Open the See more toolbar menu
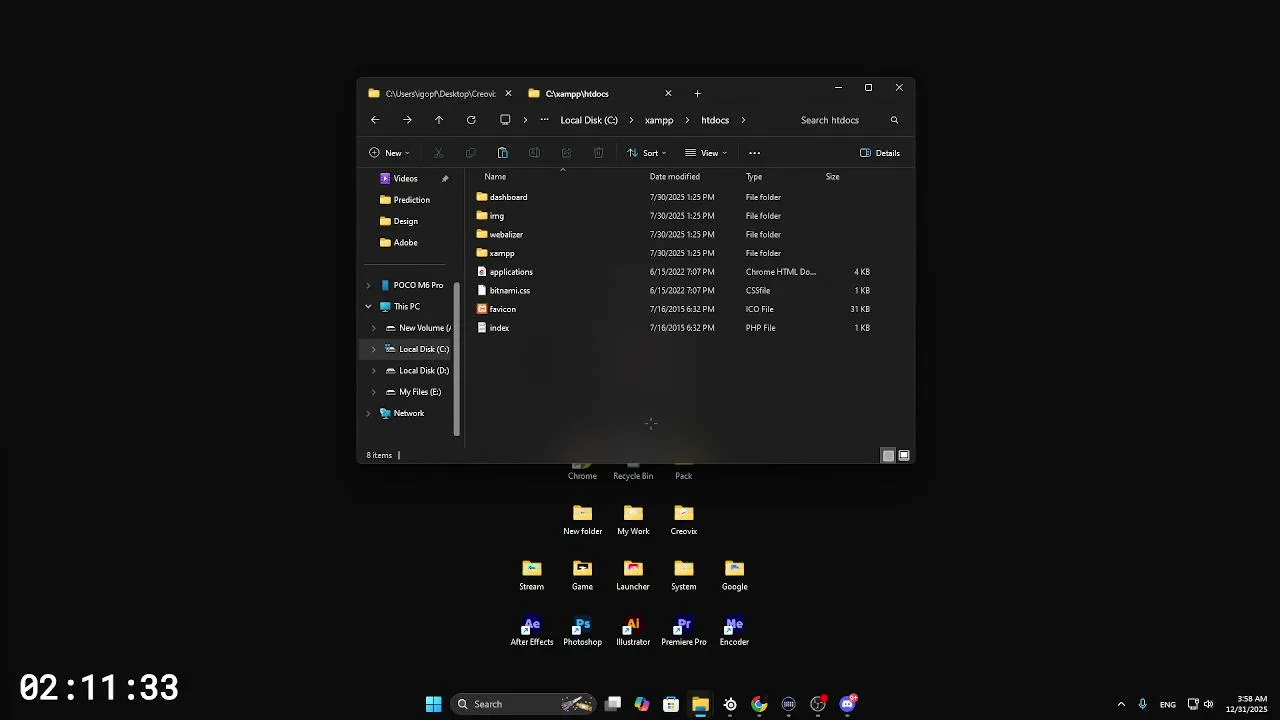Screen dimensions: 1280x720 click(x=754, y=153)
